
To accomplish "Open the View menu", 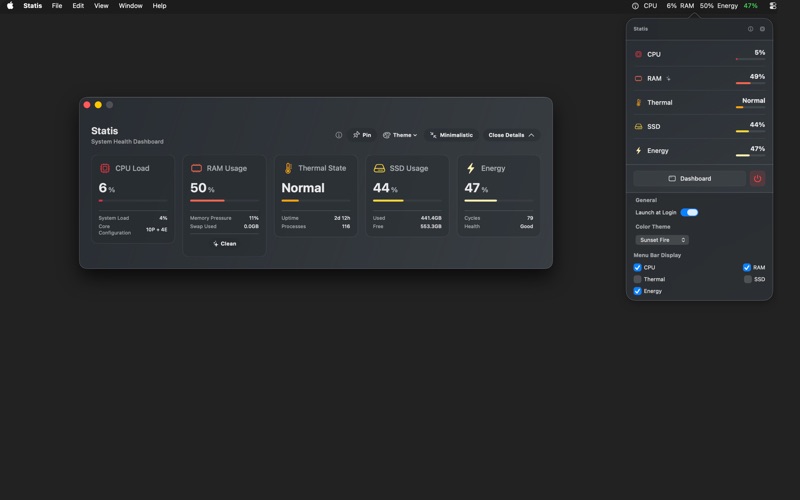I will click(x=101, y=6).
